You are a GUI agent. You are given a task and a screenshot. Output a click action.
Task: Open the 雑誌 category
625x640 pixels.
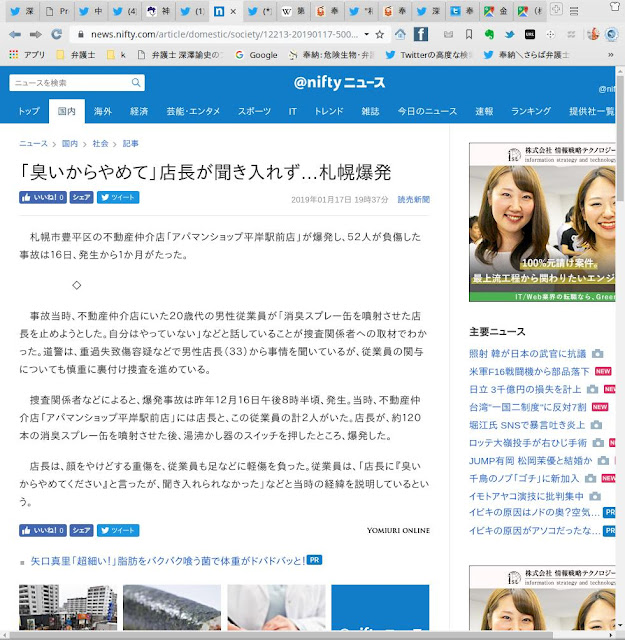[x=370, y=111]
